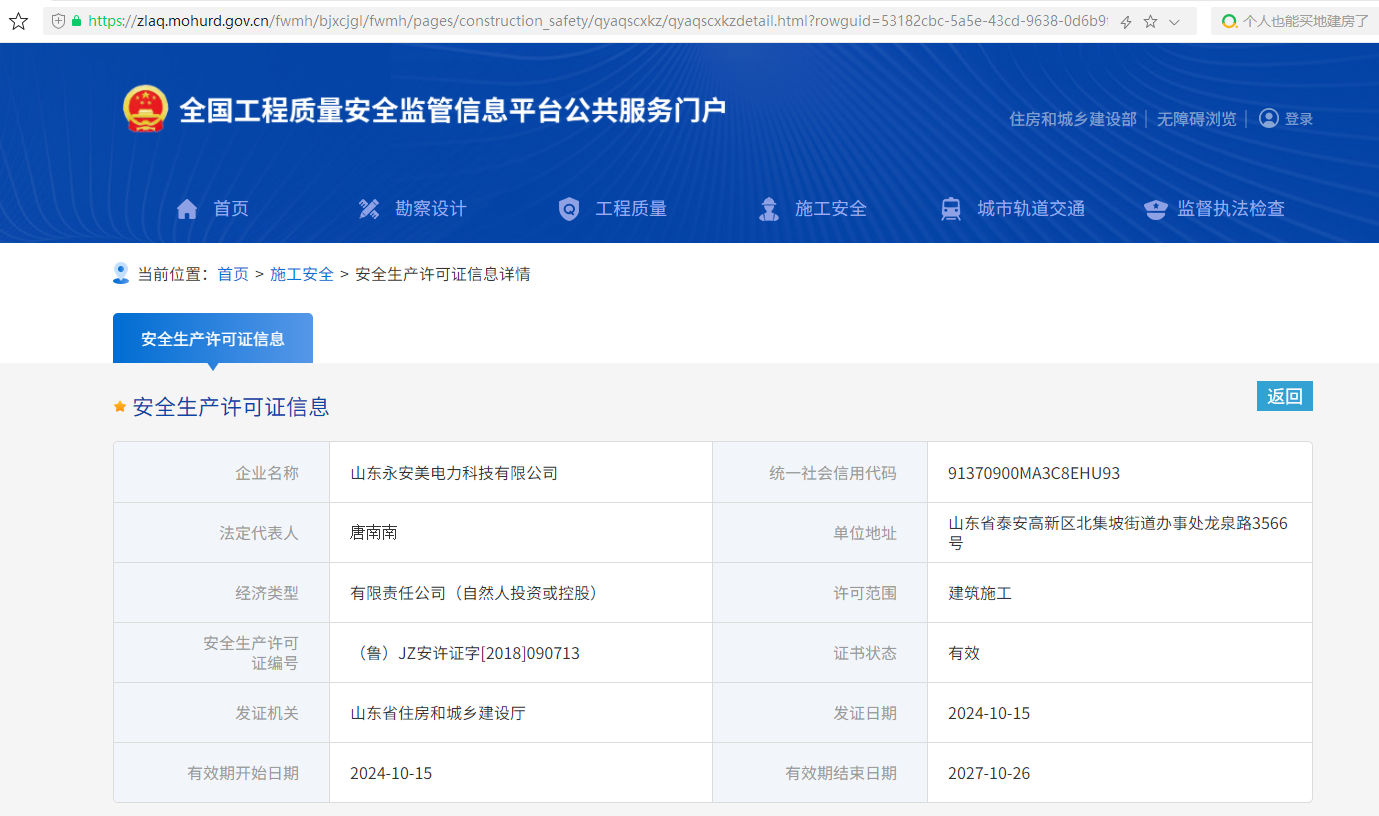Click company name 山东永安美电力科技有限公司

point(454,473)
